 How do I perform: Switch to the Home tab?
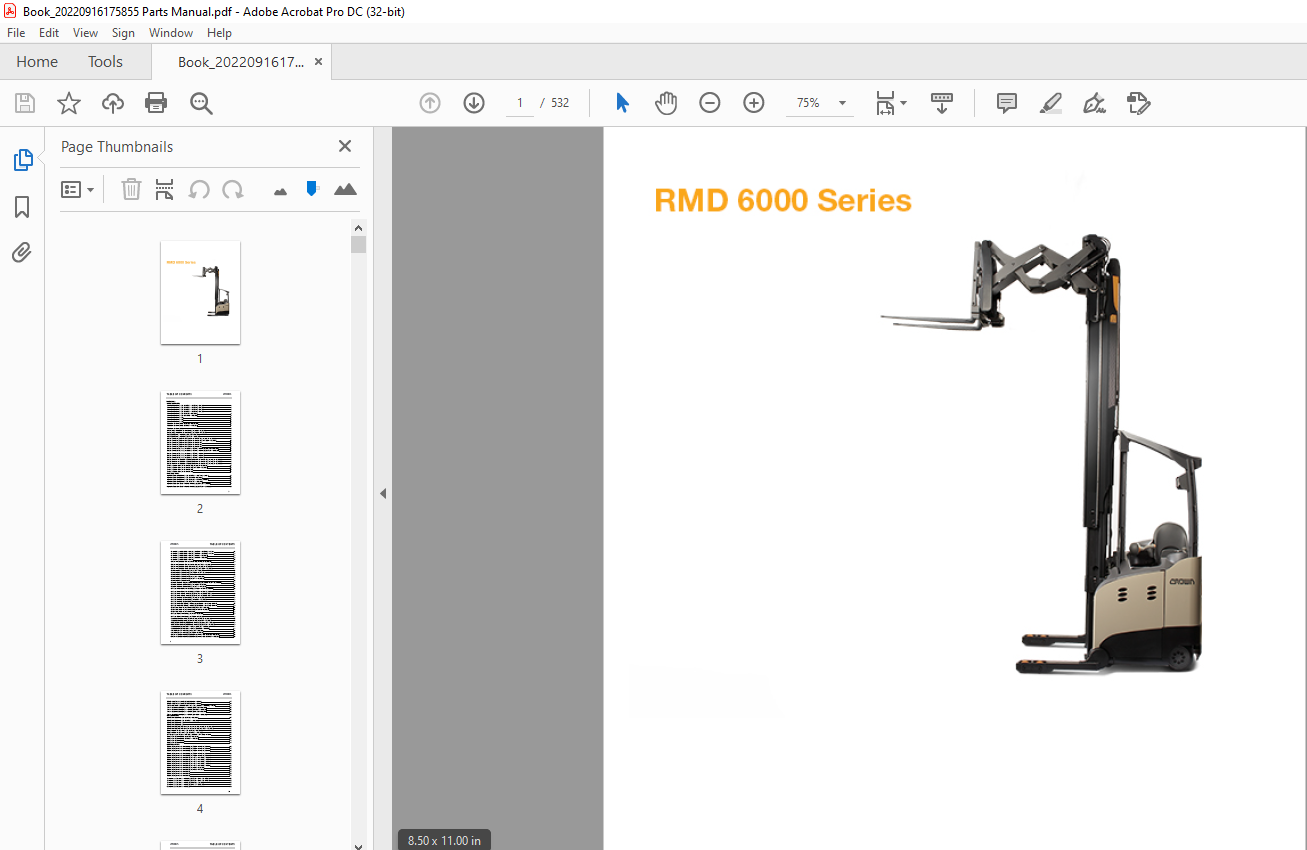pyautogui.click(x=37, y=62)
